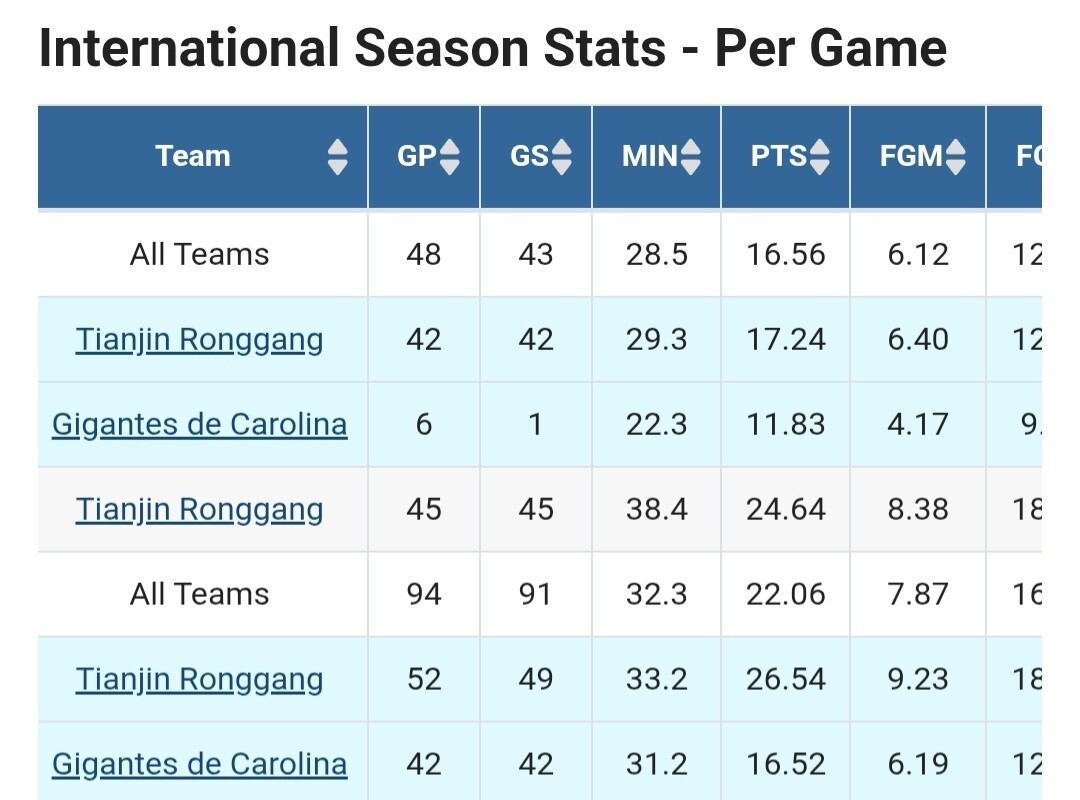Image resolution: width=1080 pixels, height=800 pixels.
Task: Click the GS column sort arrows
Action: pyautogui.click(x=561, y=156)
